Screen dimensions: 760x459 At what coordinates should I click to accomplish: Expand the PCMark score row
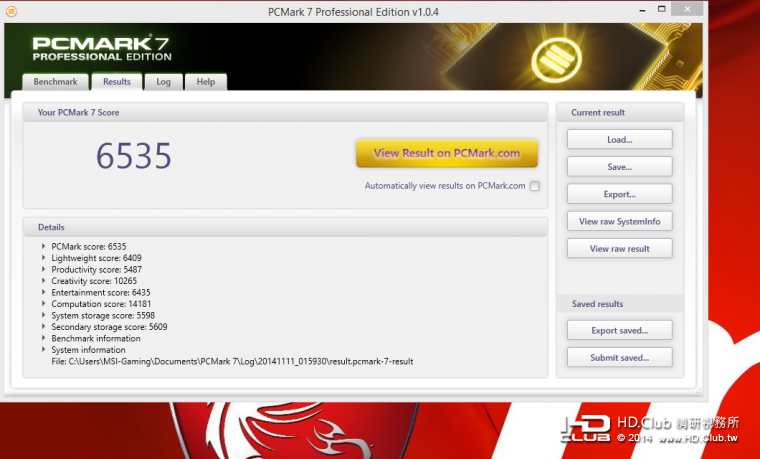[x=44, y=246]
